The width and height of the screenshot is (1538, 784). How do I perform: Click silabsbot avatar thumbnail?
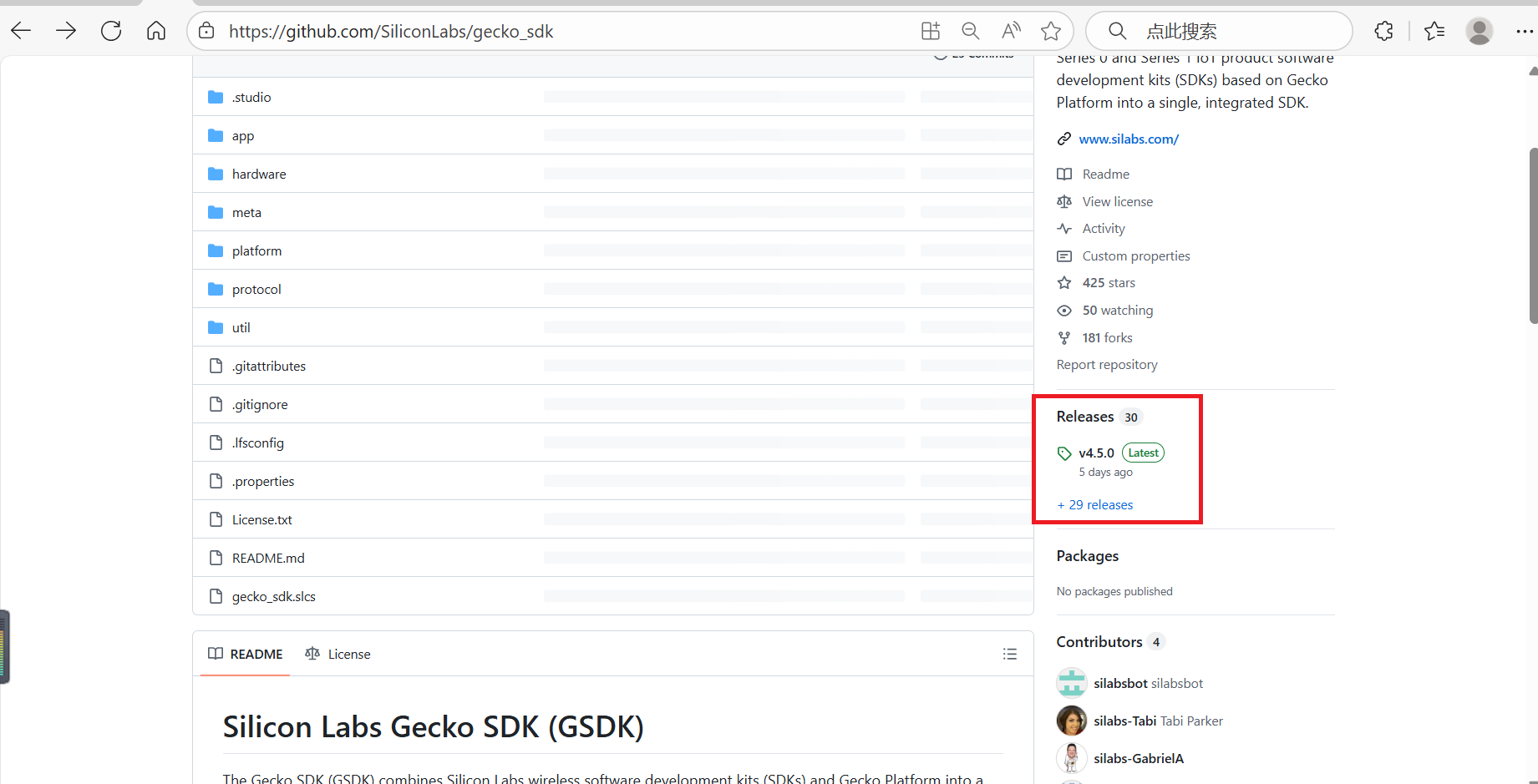(x=1072, y=683)
